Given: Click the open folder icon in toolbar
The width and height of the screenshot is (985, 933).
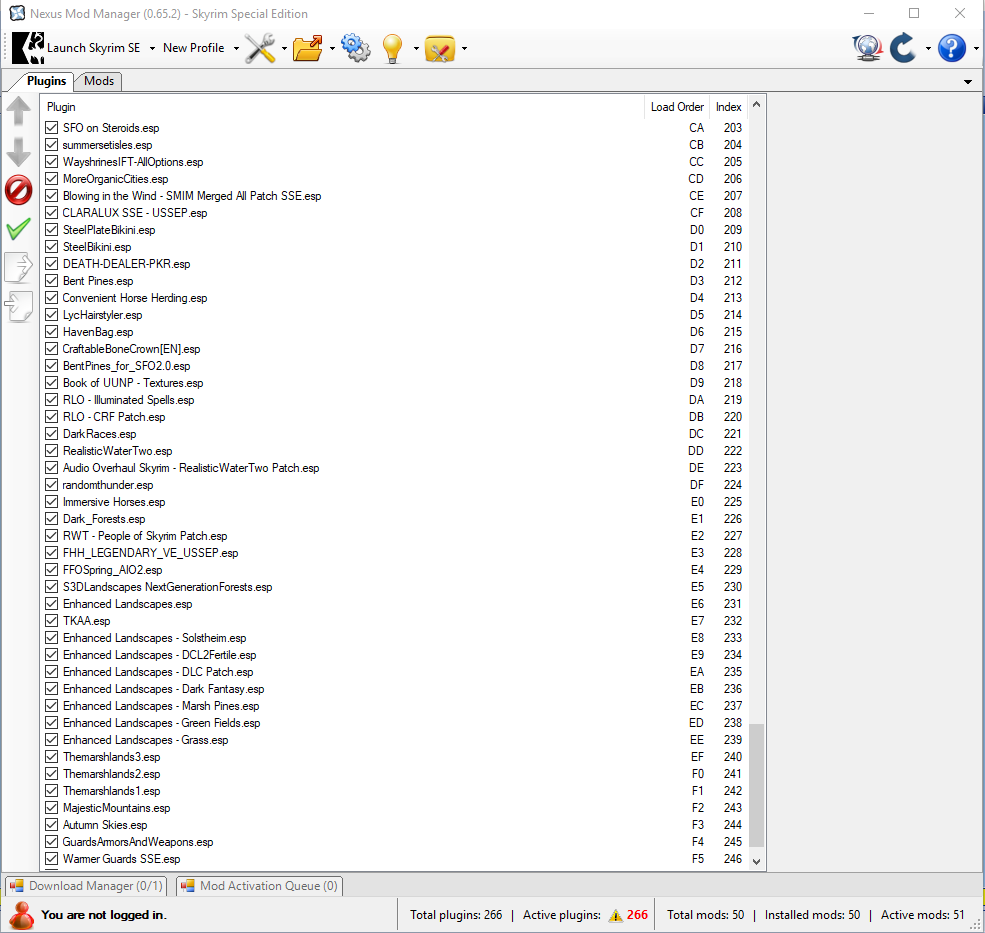Looking at the screenshot, I should (307, 48).
